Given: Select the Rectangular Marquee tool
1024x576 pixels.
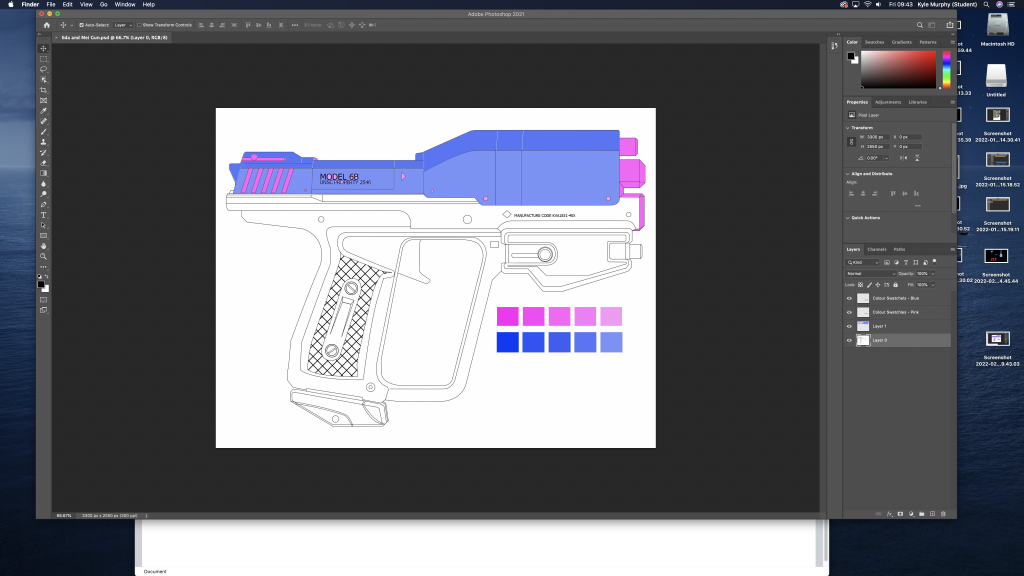Looking at the screenshot, I should pyautogui.click(x=44, y=59).
